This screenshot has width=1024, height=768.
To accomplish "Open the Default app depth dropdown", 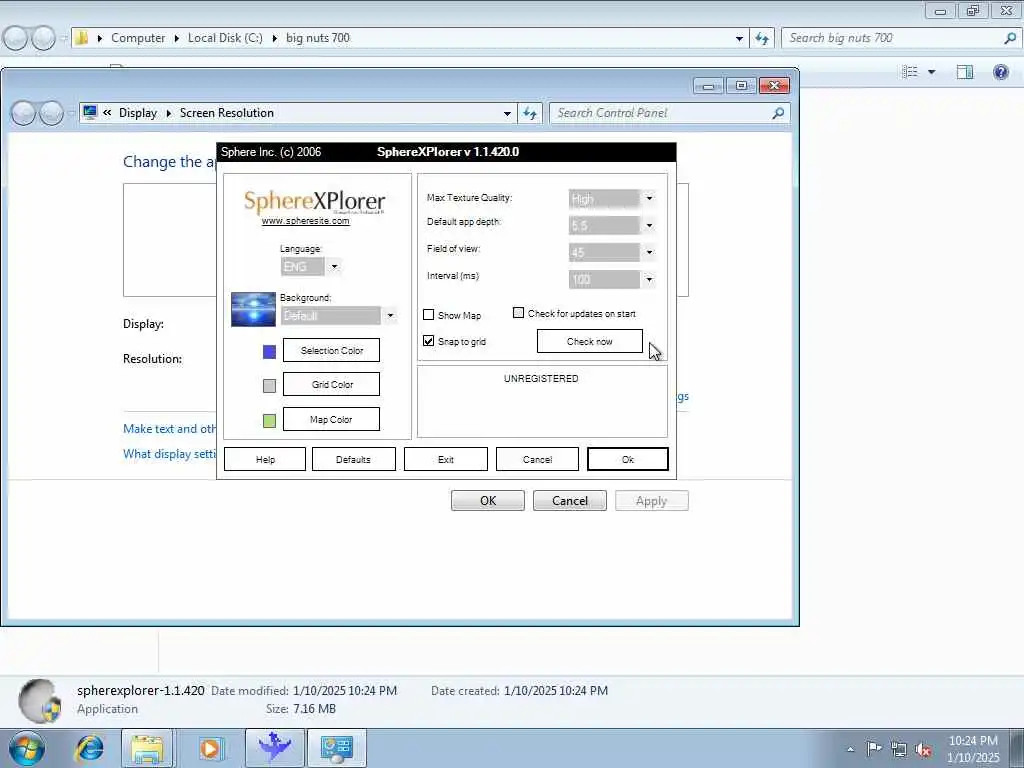I will coord(649,225).
